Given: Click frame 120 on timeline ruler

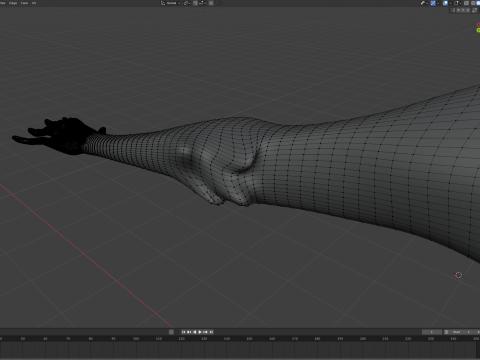Looking at the screenshot, I should (181, 339).
